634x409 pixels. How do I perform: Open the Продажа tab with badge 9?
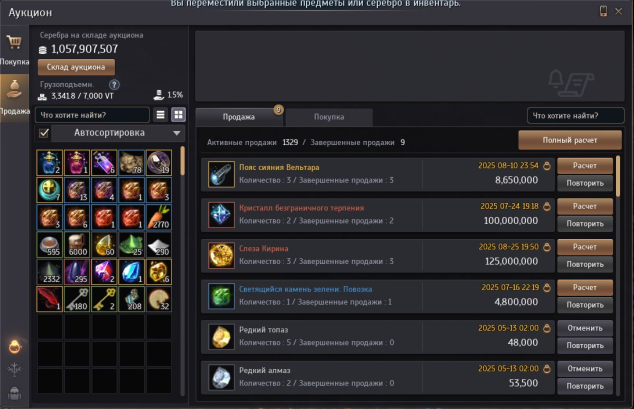[239, 117]
